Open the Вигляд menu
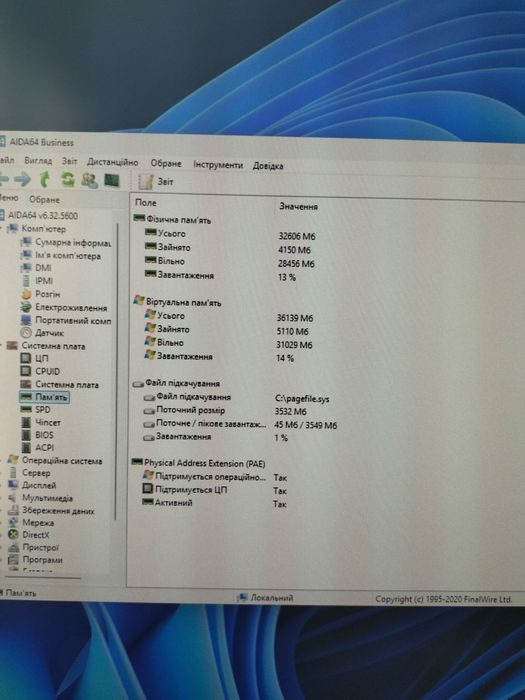This screenshot has width=525, height=700. pos(38,160)
